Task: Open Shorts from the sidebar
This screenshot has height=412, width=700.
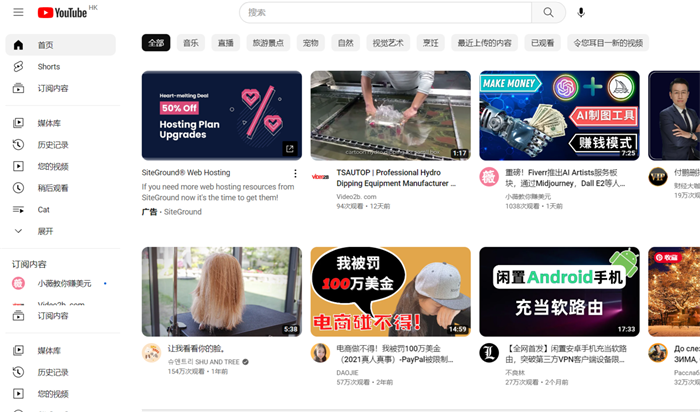Action: tap(48, 67)
